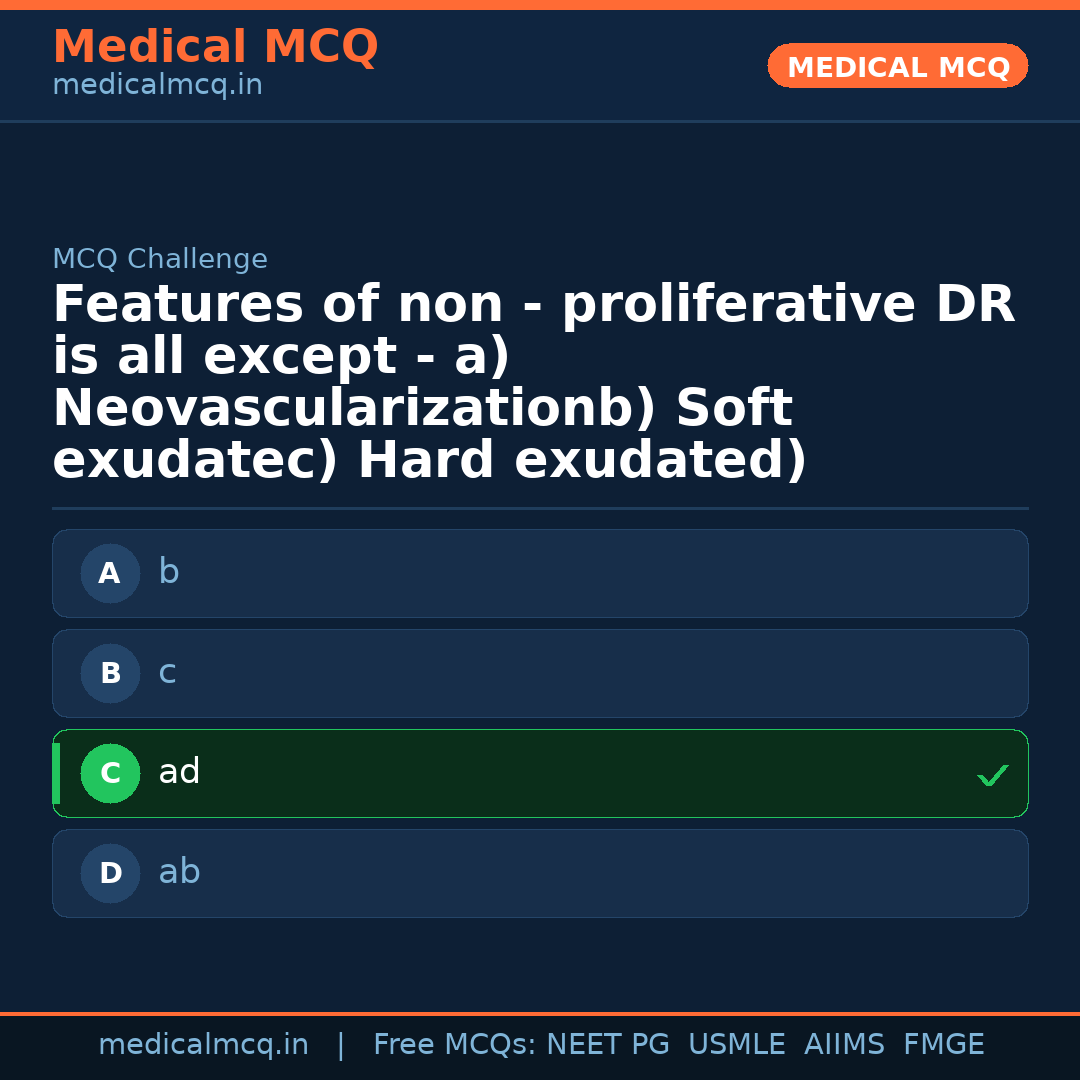
Task: Open the medicalmcq.in link in the footer
Action: 203,1045
